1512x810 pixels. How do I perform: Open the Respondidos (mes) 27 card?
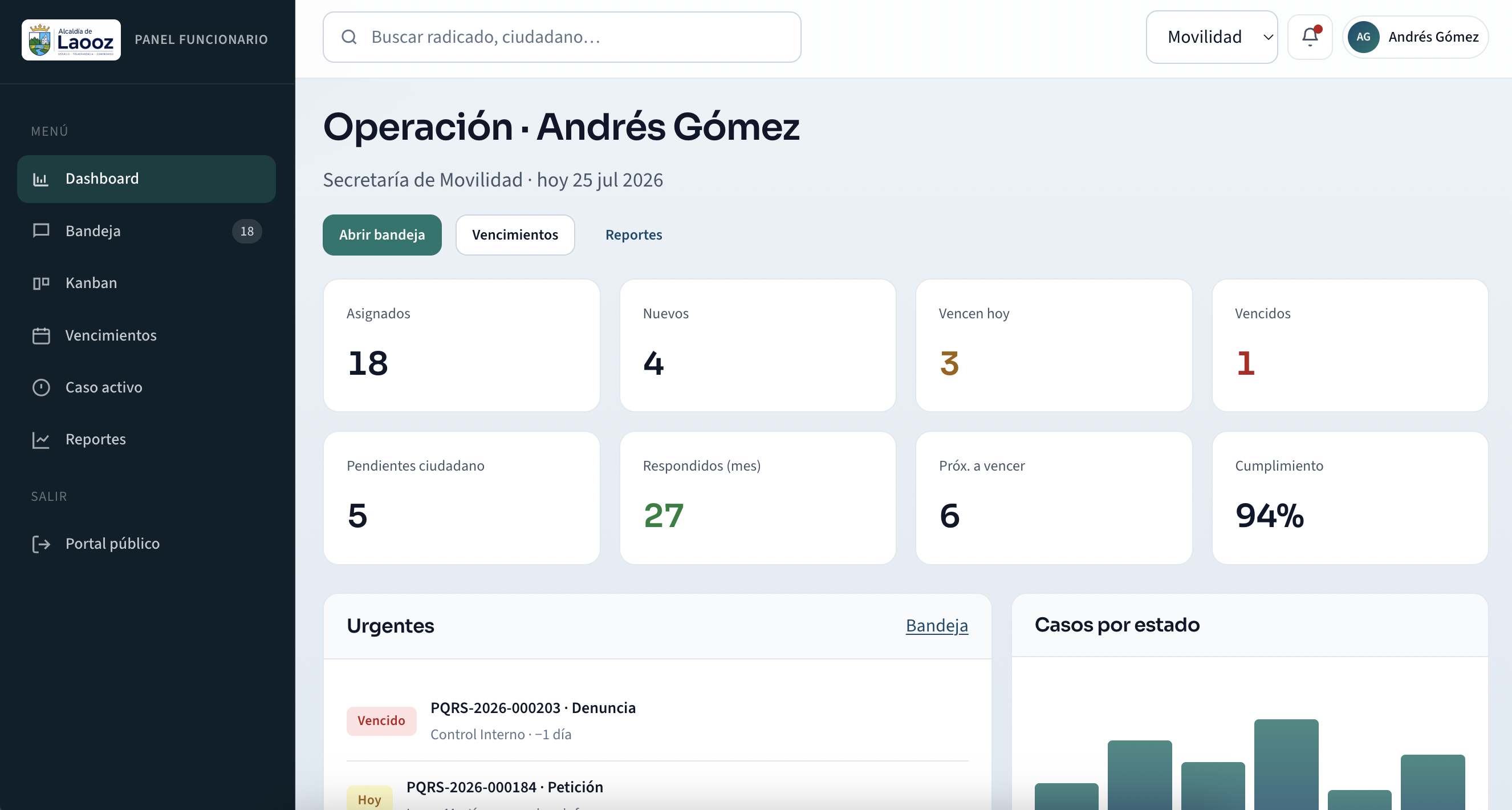coord(758,498)
